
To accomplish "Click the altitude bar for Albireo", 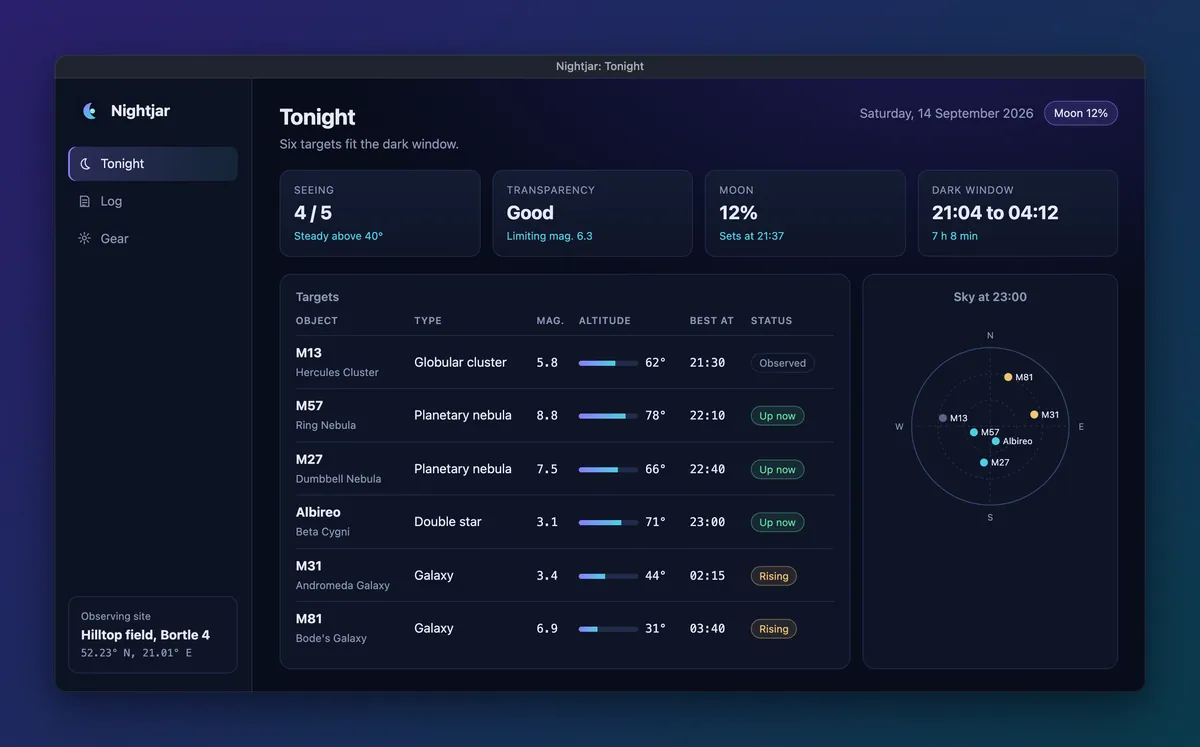I will click(x=608, y=522).
